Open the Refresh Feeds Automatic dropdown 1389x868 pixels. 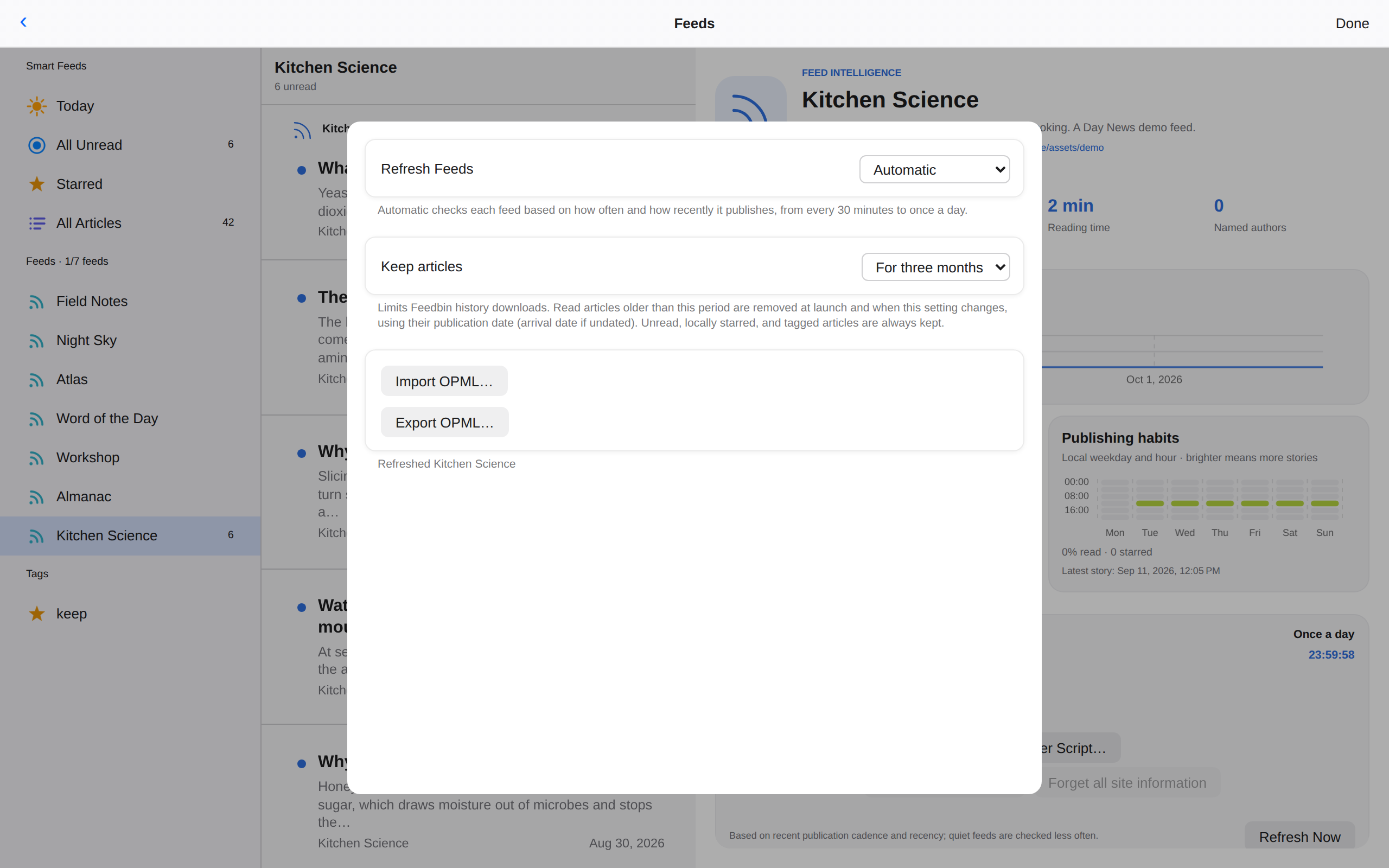tap(934, 169)
